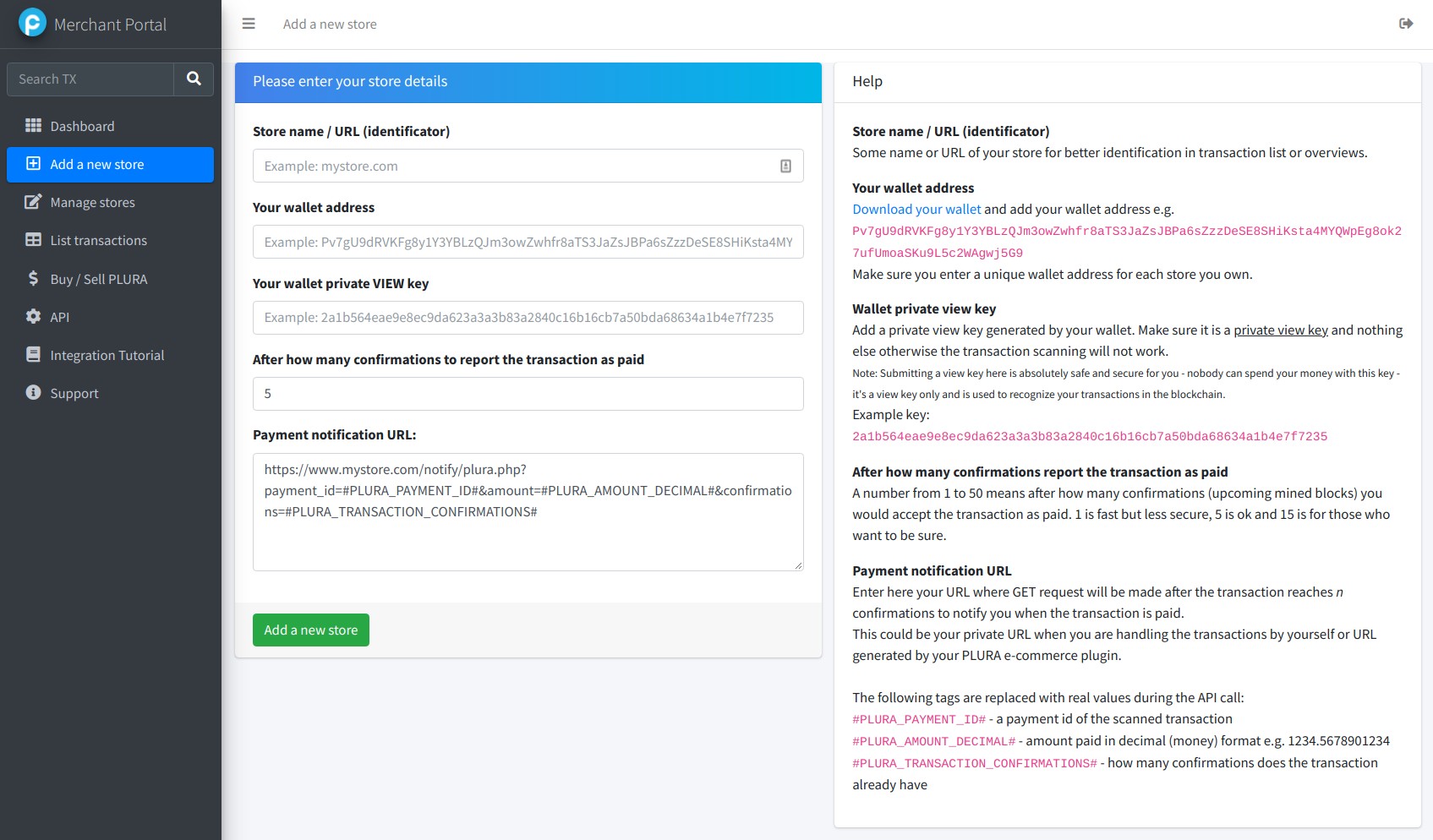Click the confirmations number field
1433x840 pixels.
tap(528, 394)
